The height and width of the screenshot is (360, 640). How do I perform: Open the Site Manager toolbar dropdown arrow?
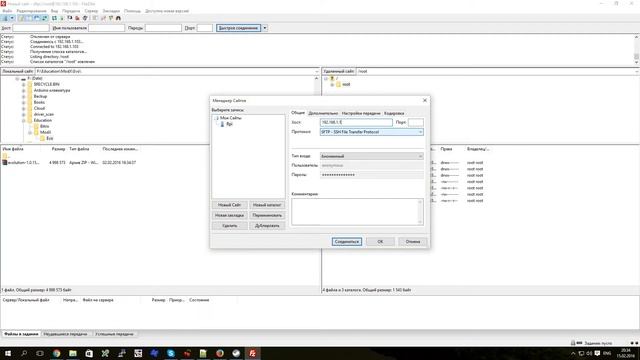(x=12, y=18)
